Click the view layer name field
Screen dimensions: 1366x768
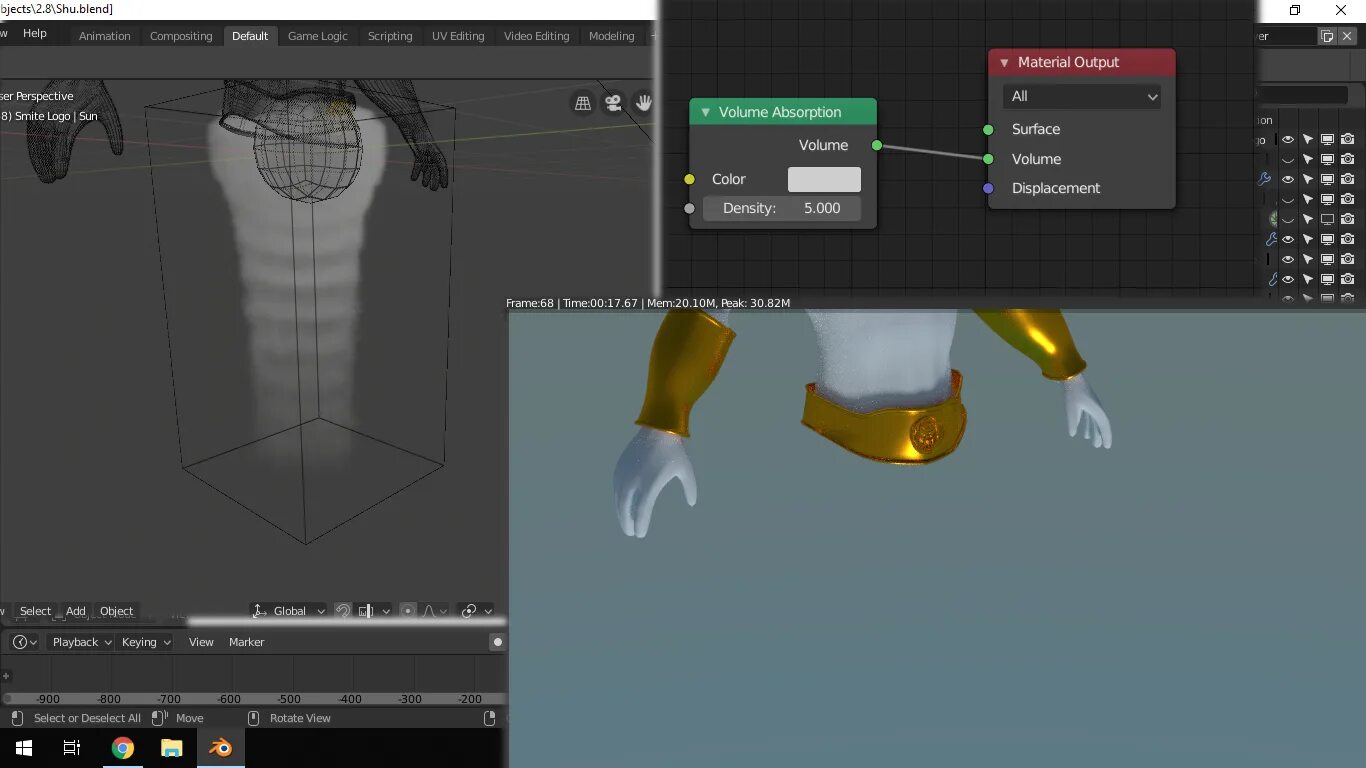(x=1286, y=36)
